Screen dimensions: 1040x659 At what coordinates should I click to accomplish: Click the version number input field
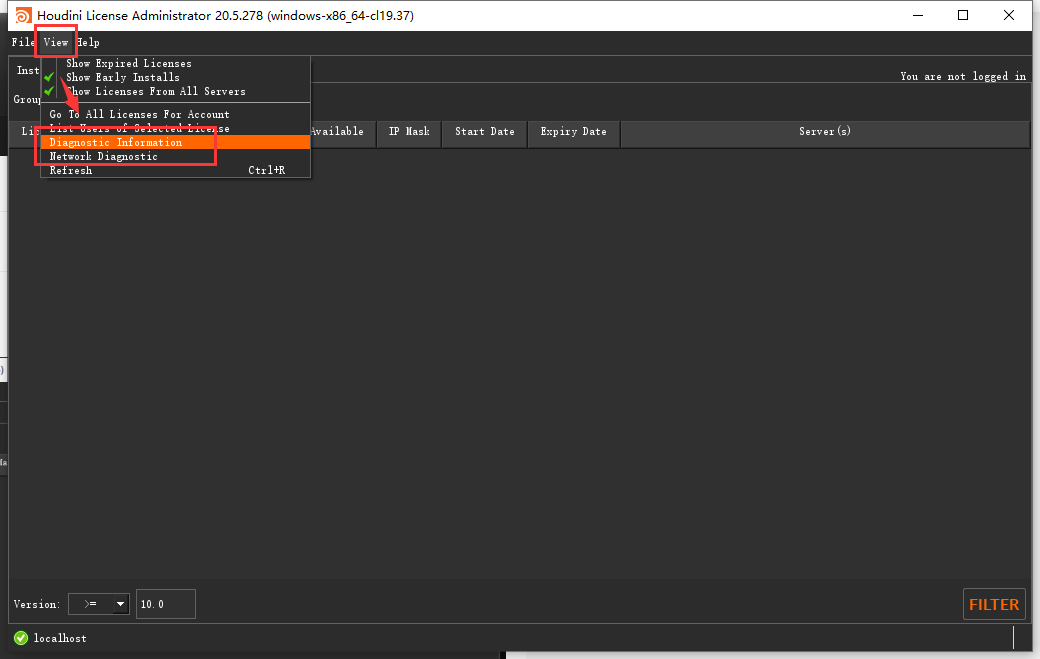166,604
